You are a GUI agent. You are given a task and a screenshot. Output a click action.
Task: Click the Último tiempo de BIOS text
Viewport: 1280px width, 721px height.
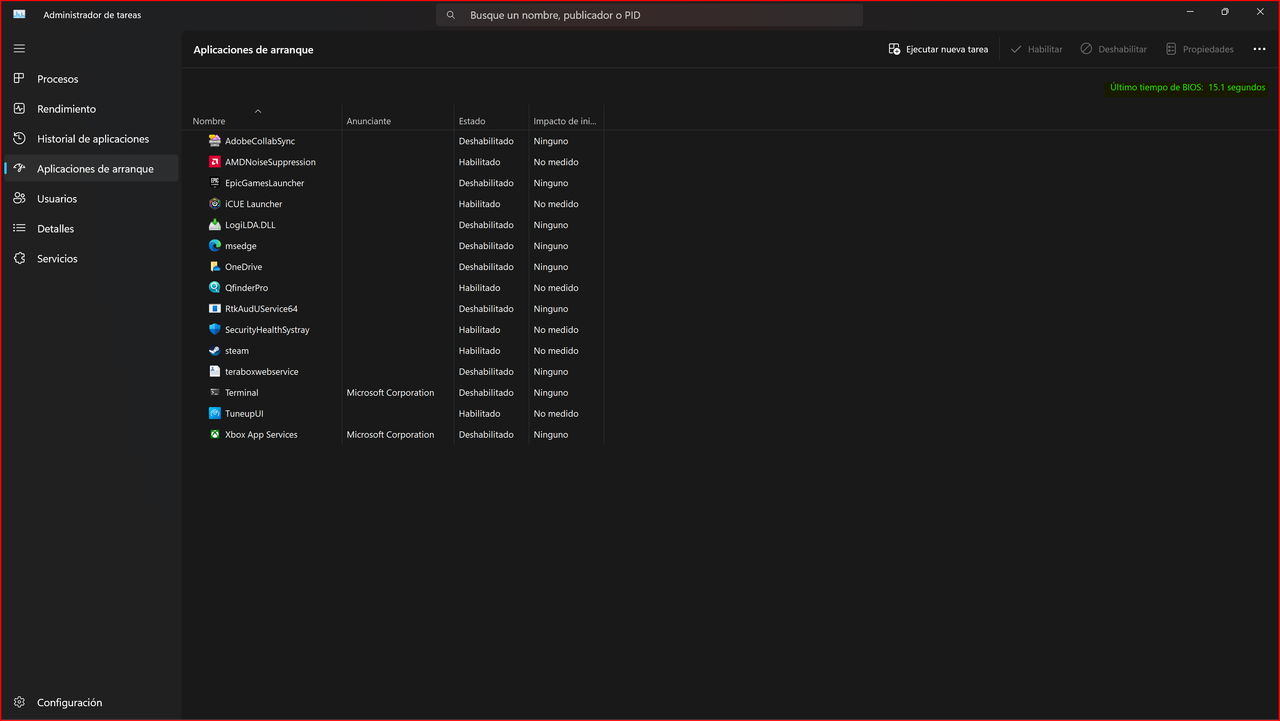(x=1187, y=88)
